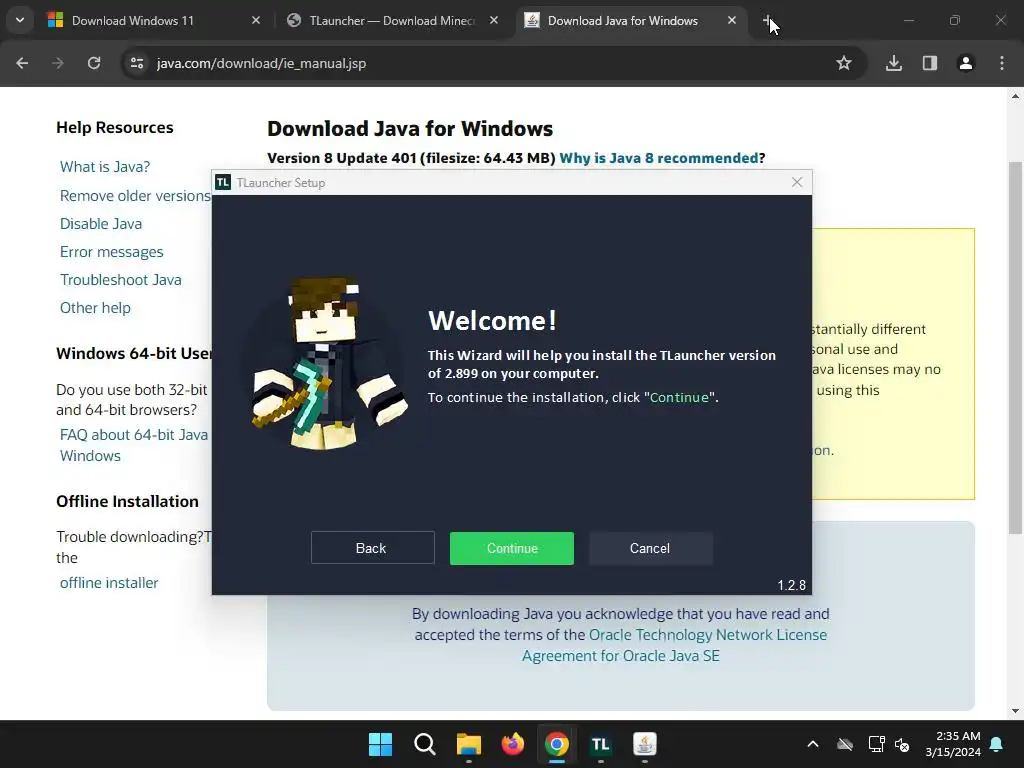Click the TL logo in setup title bar
The width and height of the screenshot is (1024, 768).
coord(223,182)
